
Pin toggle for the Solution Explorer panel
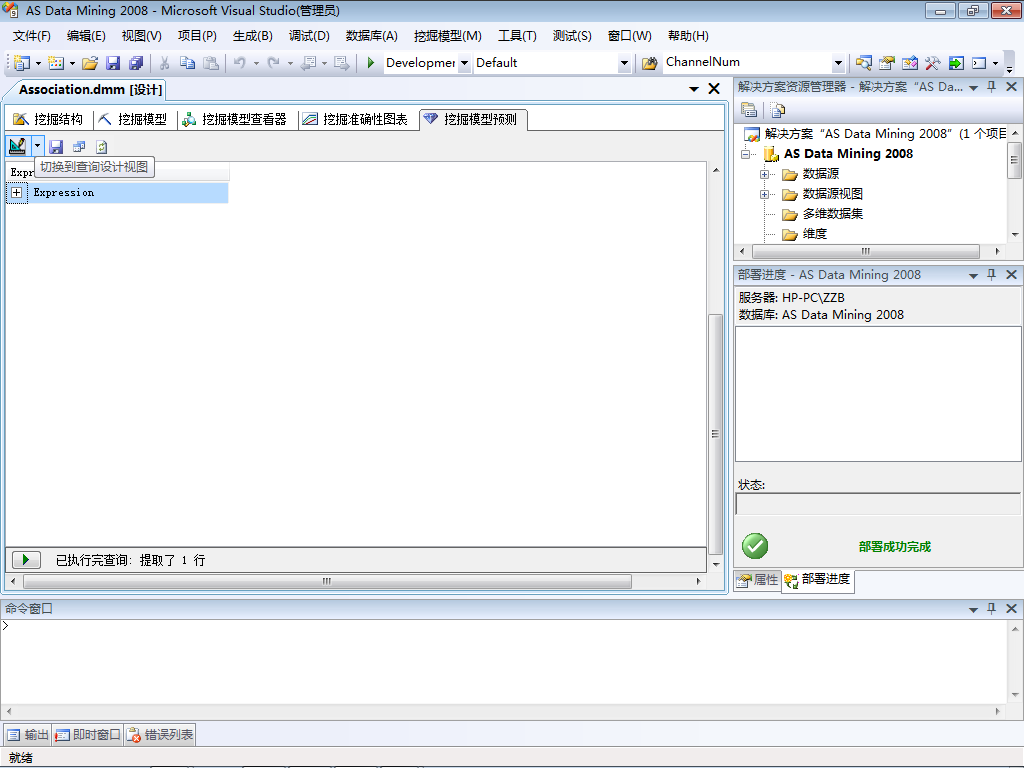click(x=991, y=86)
